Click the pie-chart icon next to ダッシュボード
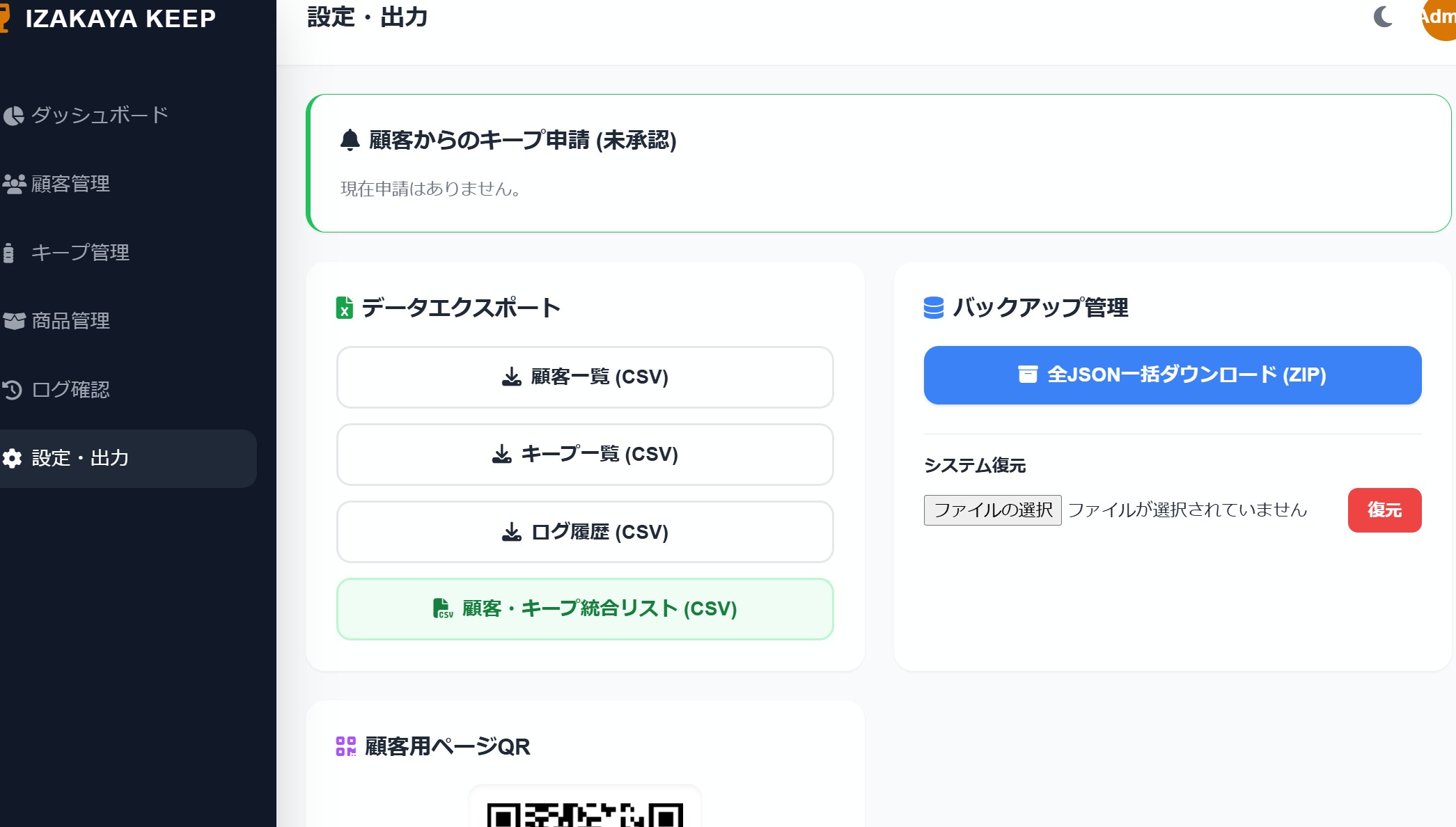1456x827 pixels. [14, 116]
